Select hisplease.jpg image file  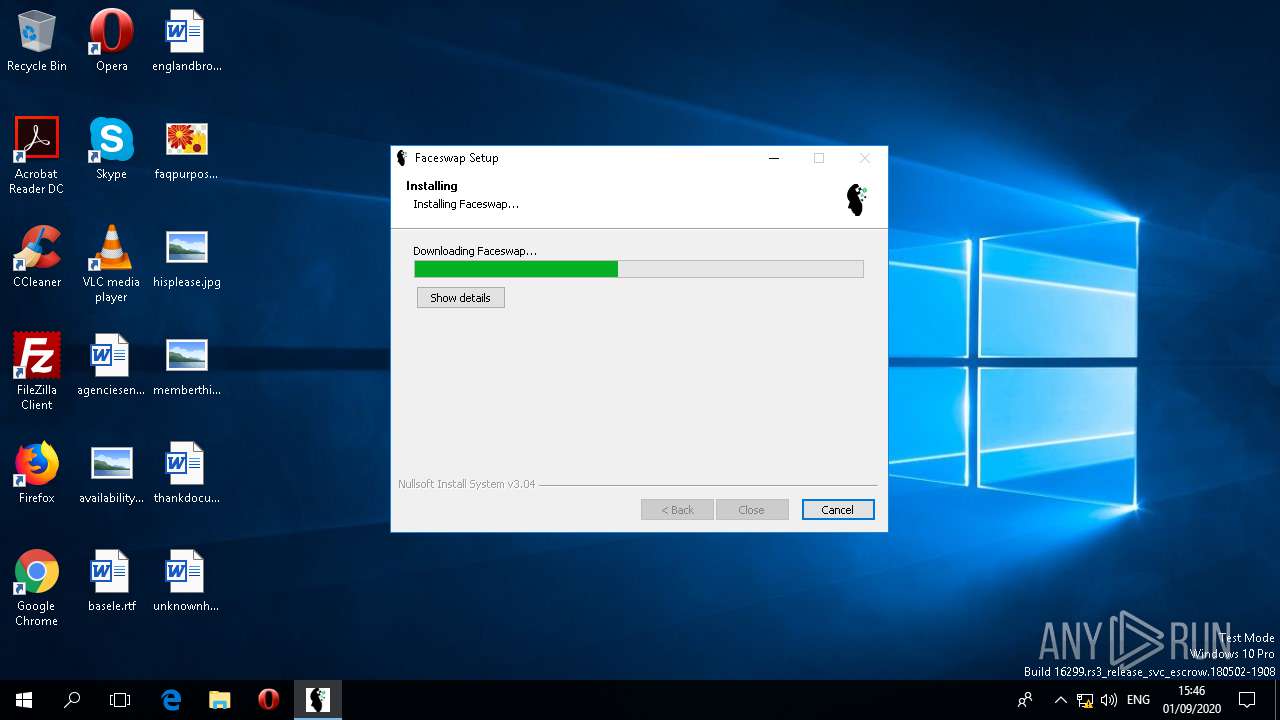tap(186, 257)
